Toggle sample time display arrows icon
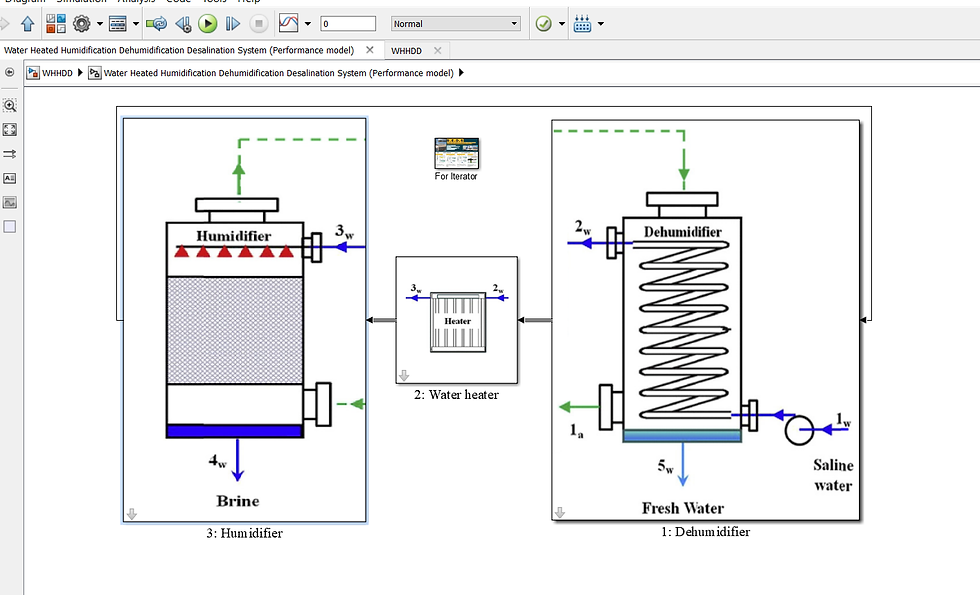The image size is (980, 595). [x=9, y=154]
